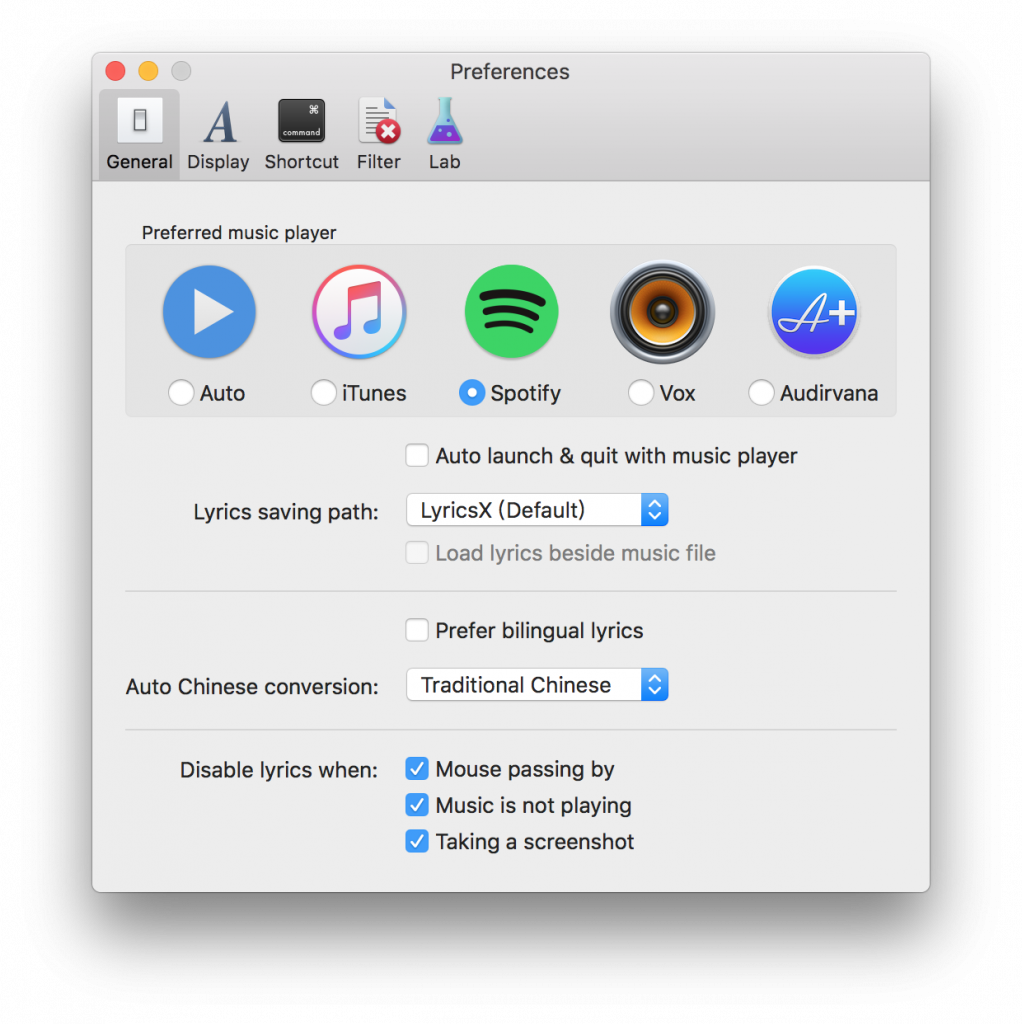Open the Lab tab
Viewport: 1022px width, 1024px height.
(x=445, y=135)
